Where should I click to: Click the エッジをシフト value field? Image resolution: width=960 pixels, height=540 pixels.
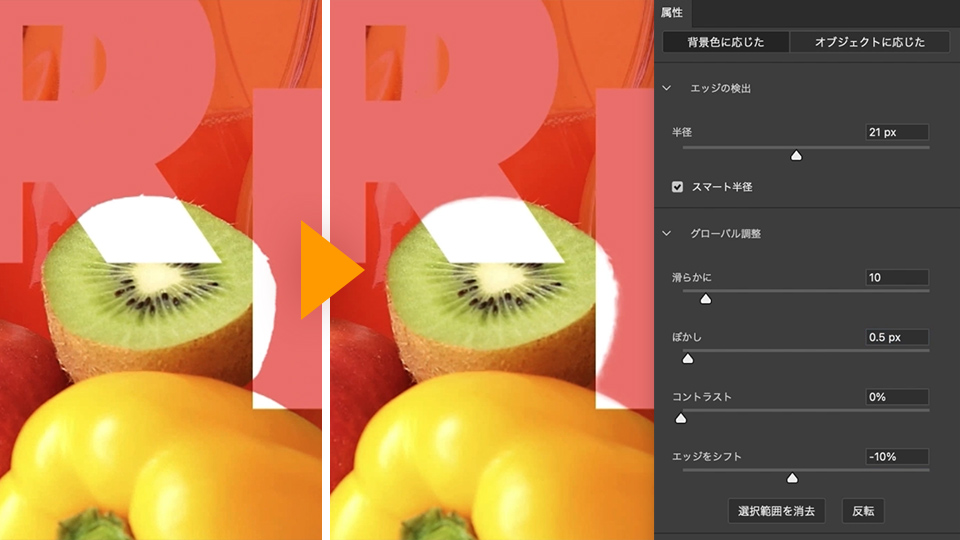click(897, 457)
